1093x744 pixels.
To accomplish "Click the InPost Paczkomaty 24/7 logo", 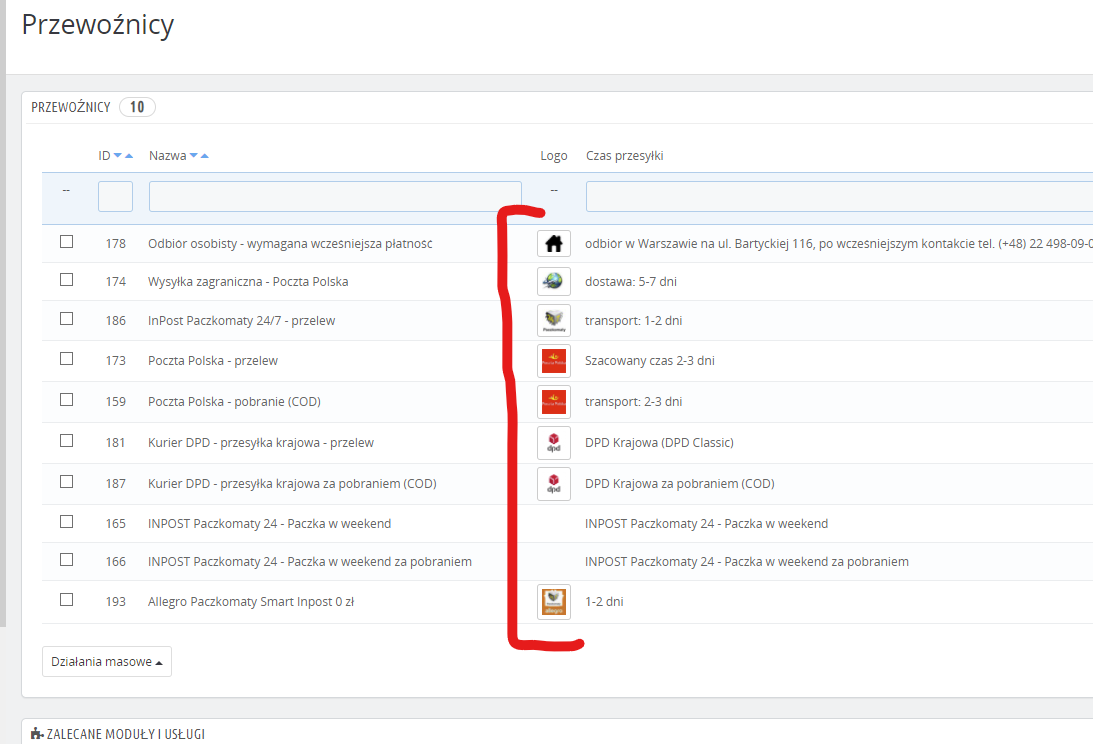I will [x=554, y=321].
